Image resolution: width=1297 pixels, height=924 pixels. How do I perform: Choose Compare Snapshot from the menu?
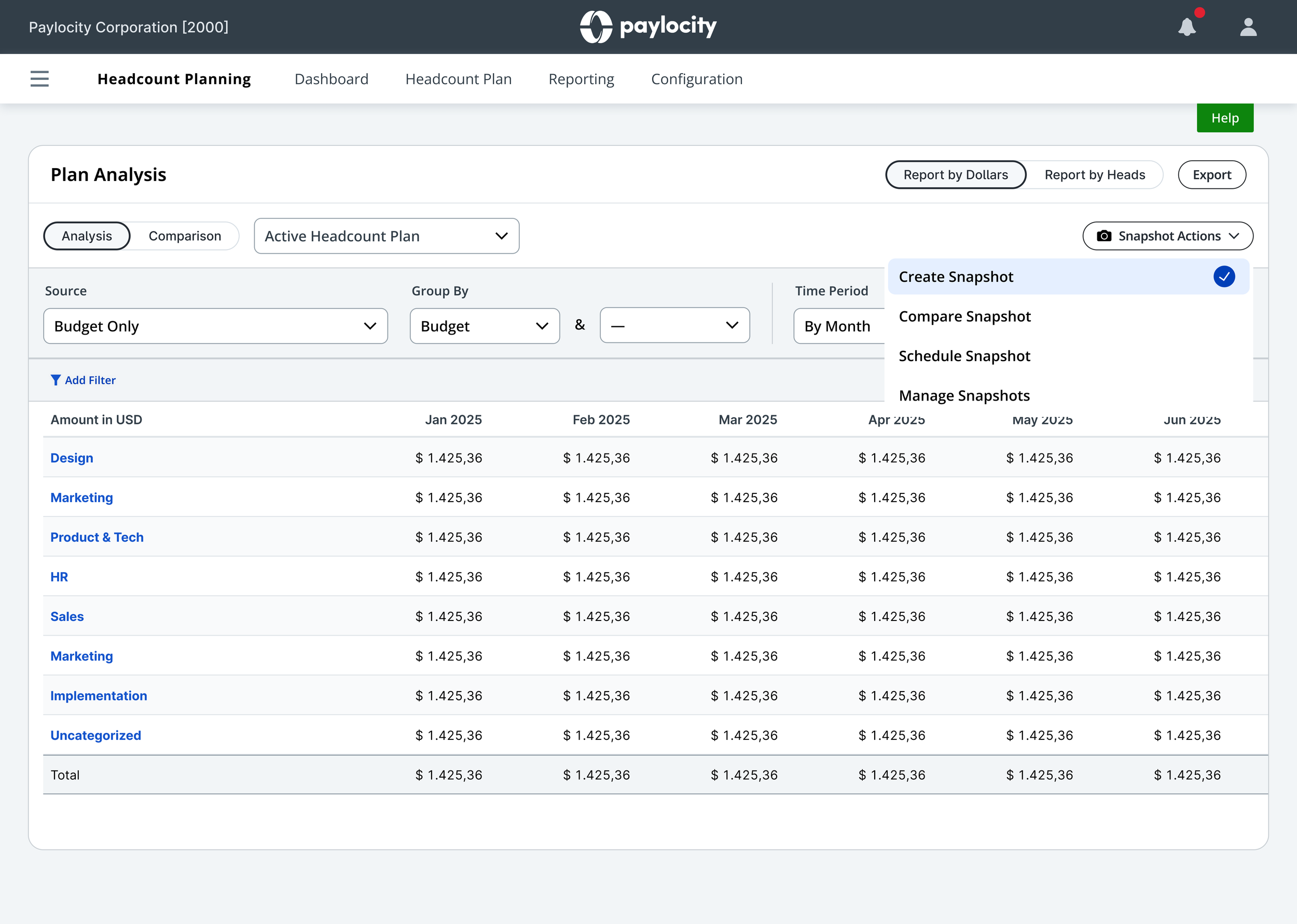(x=964, y=316)
